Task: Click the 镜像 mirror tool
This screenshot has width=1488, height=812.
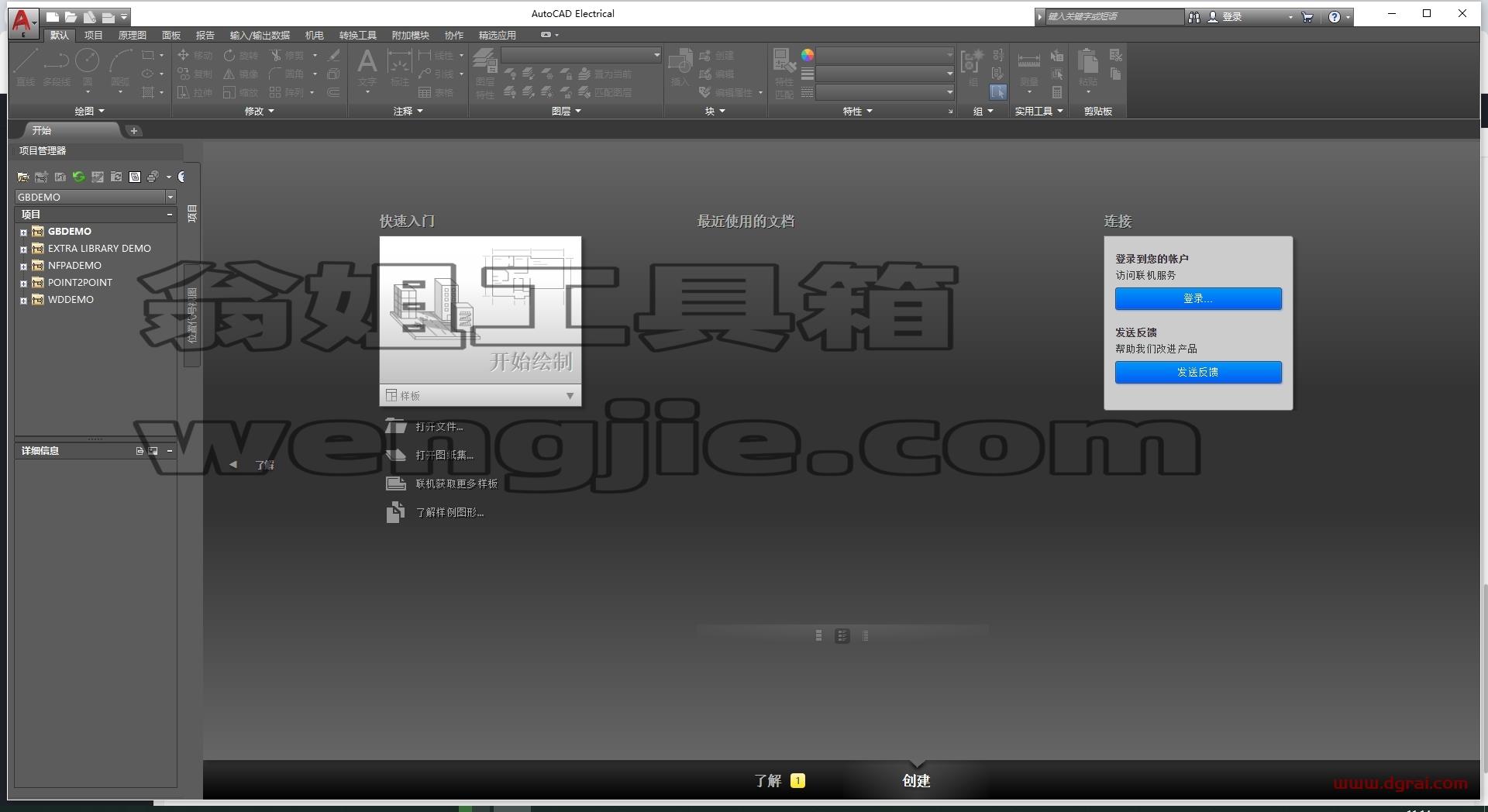Action: click(x=241, y=74)
